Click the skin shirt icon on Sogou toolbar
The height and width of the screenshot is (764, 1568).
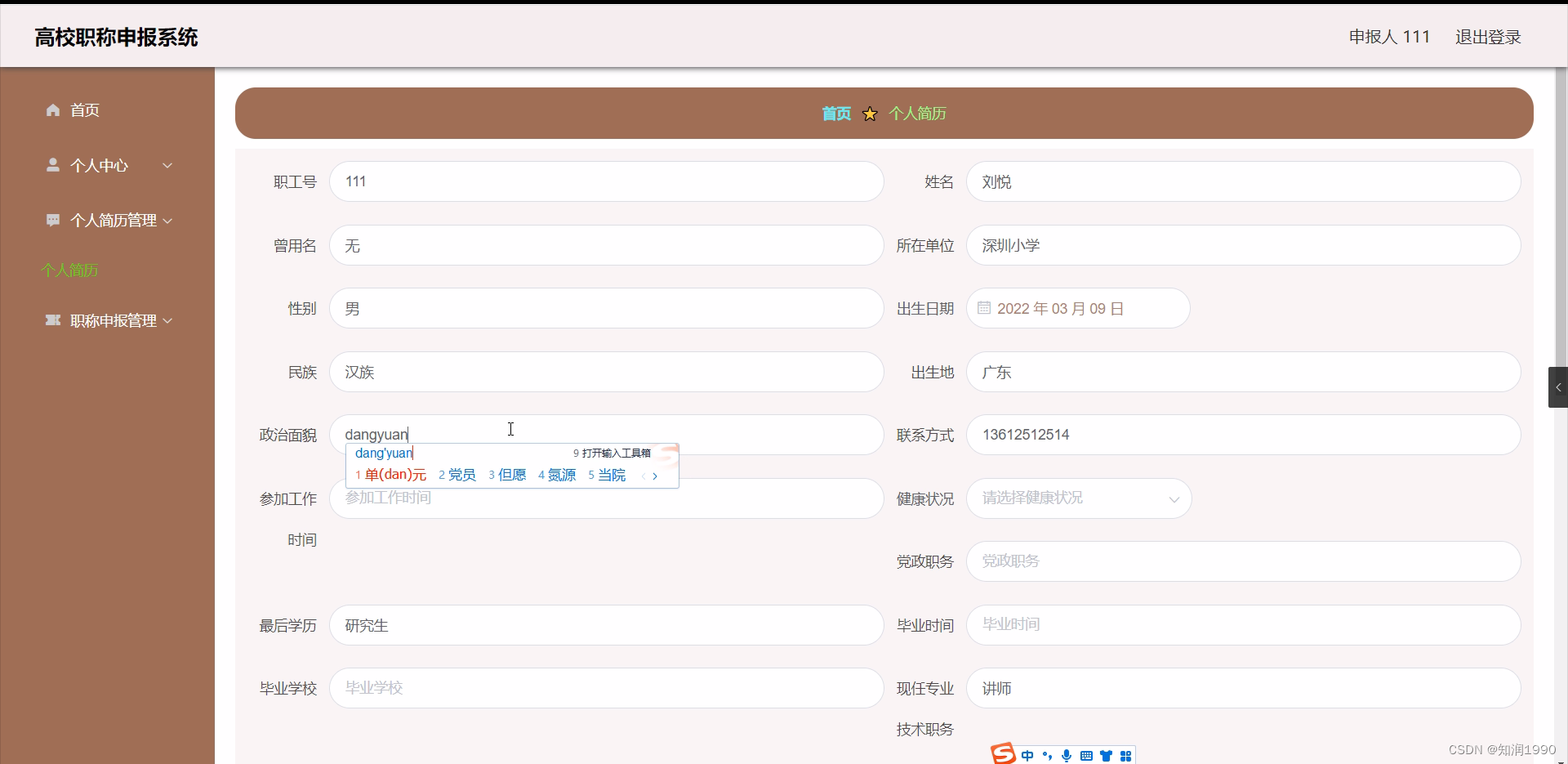click(x=1107, y=755)
